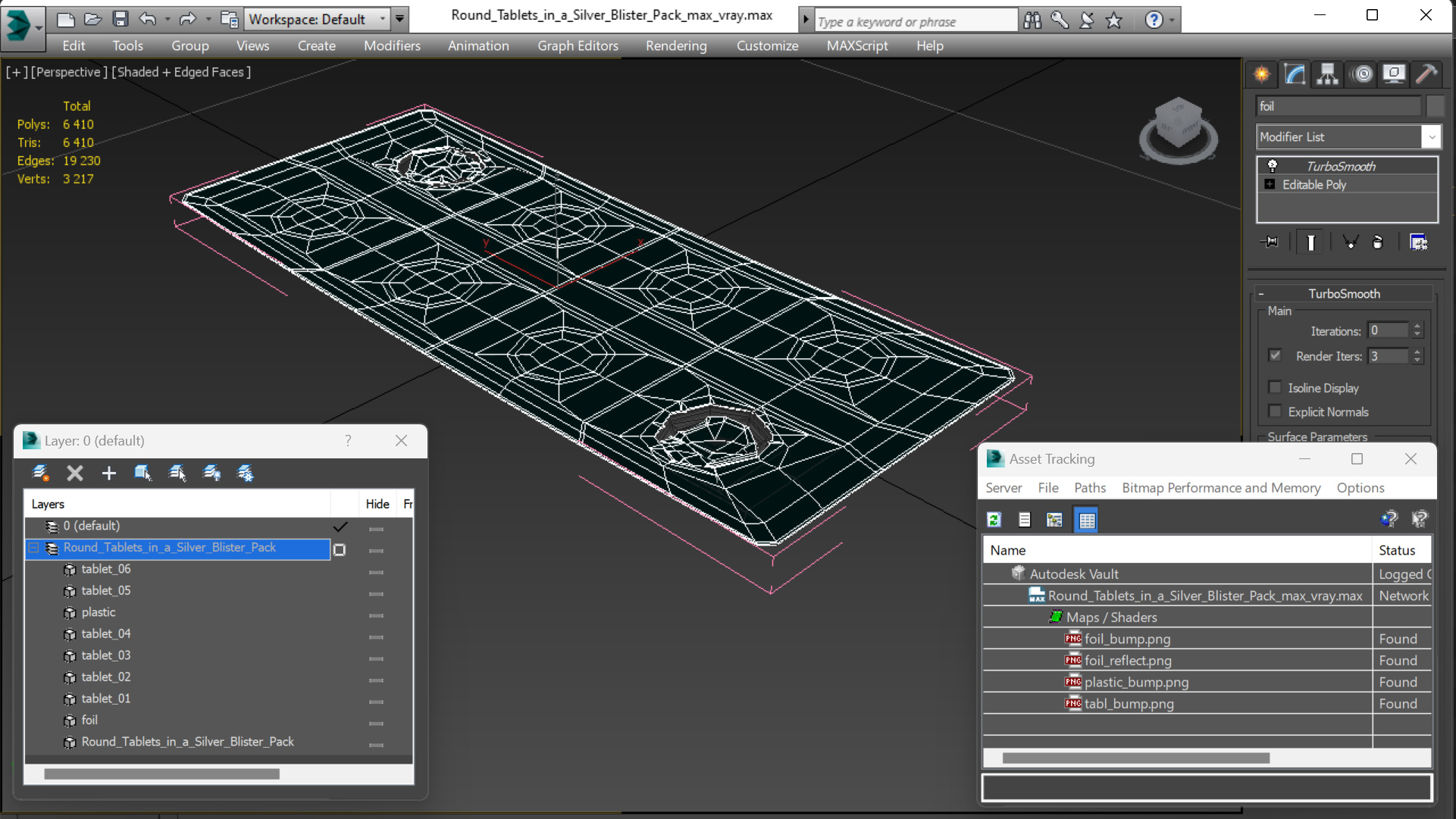The image size is (1456, 819).
Task: Open file using folder icon
Action: click(92, 19)
